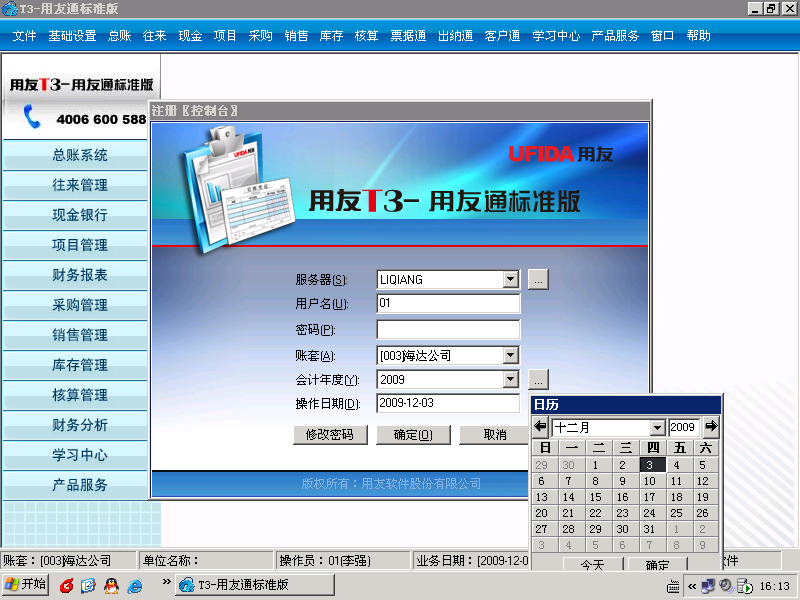Click the 取消 button
This screenshot has height=600, width=800.
[494, 435]
